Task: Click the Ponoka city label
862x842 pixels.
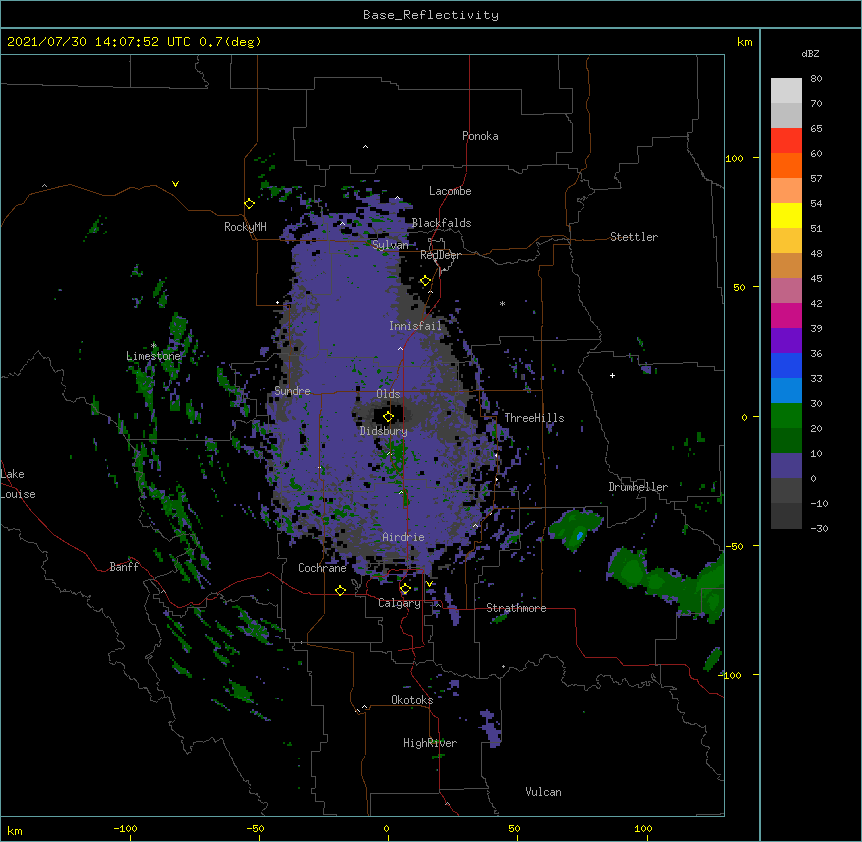Action: [x=480, y=136]
